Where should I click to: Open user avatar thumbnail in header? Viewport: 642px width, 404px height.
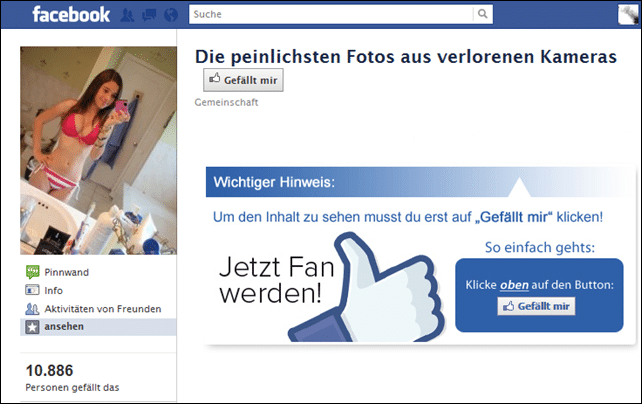tap(628, 14)
